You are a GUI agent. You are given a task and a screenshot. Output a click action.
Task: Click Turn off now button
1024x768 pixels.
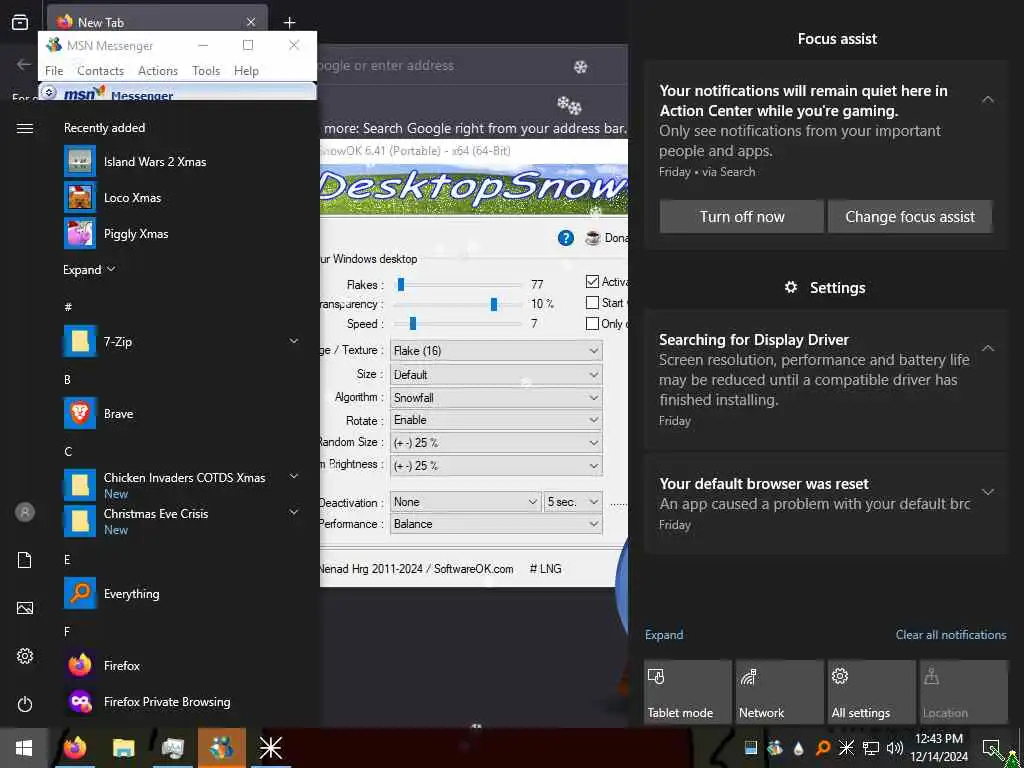742,217
